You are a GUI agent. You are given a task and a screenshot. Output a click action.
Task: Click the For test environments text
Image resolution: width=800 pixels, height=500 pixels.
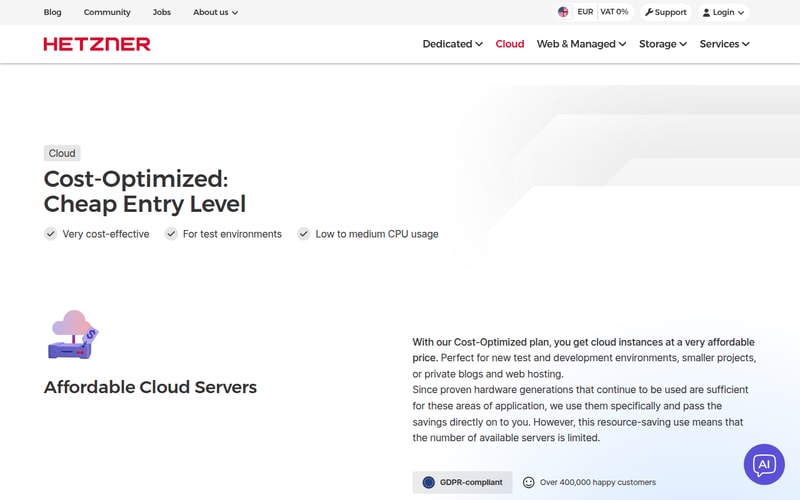(232, 234)
